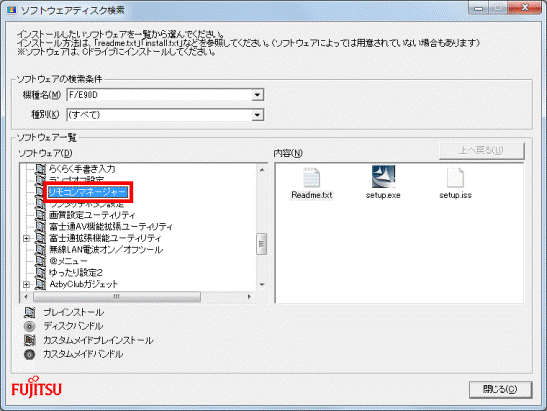Click the 上へ戻る(U) button
The image size is (547, 411).
tap(481, 150)
